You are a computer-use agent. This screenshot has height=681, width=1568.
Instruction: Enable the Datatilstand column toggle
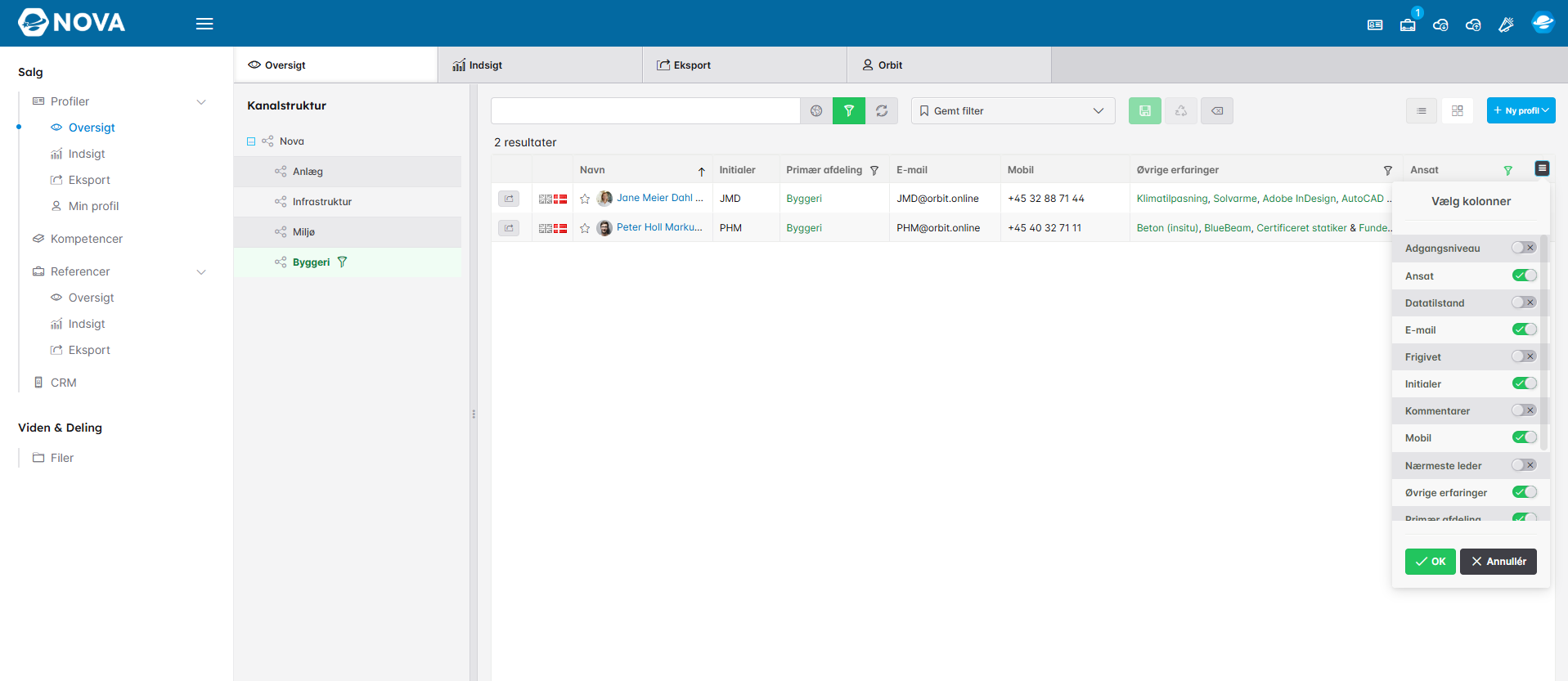point(1524,302)
